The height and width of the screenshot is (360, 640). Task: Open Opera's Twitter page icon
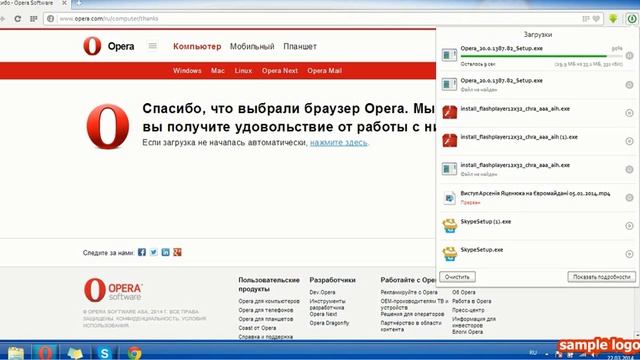[x=153, y=252]
